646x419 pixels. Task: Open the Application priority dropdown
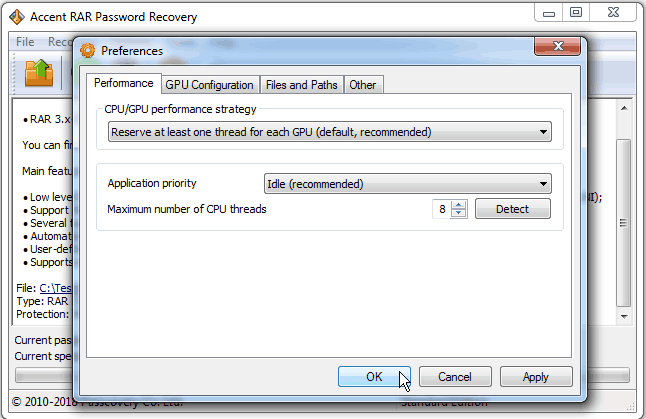click(x=408, y=184)
